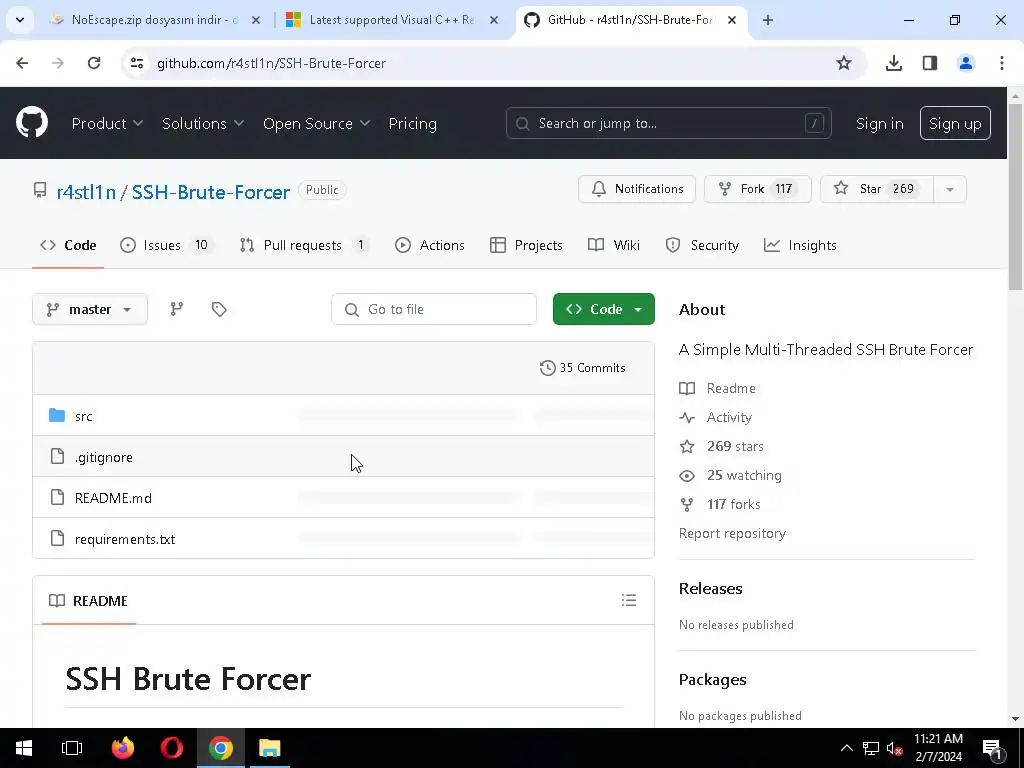Open the README.md file
The width and height of the screenshot is (1024, 768).
113,498
